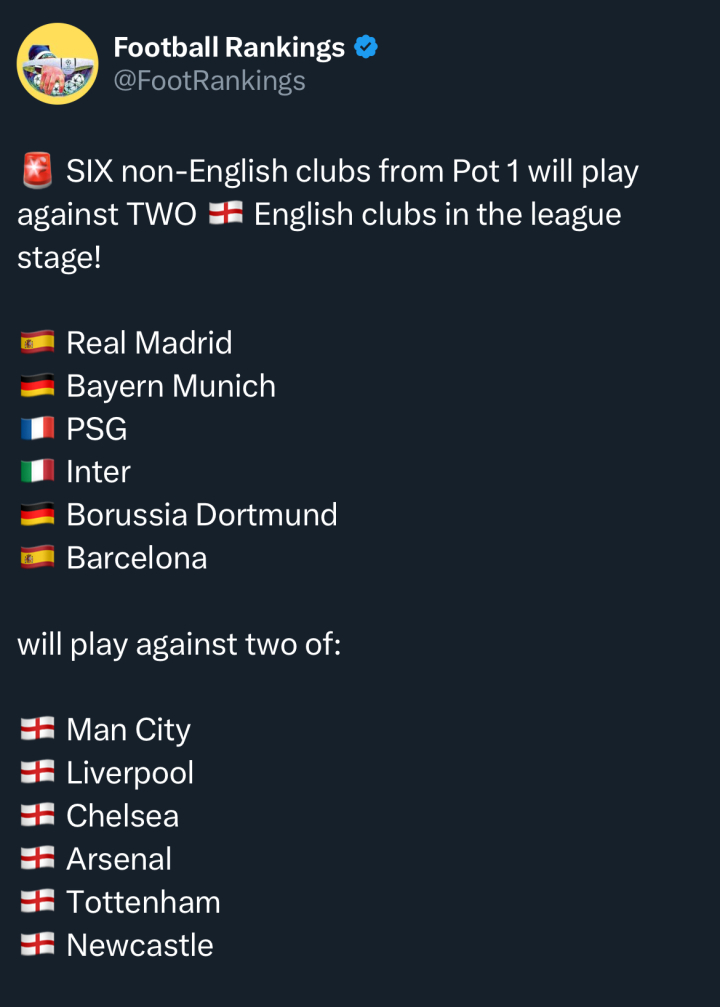
Task: Click the Italy flag beside Inter
Action: 37,471
